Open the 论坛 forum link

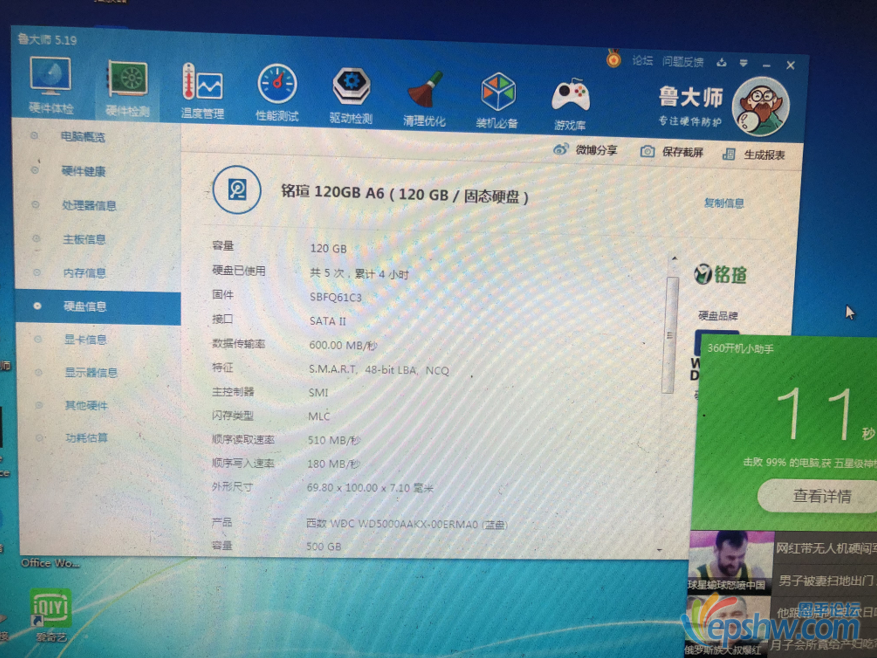point(642,60)
